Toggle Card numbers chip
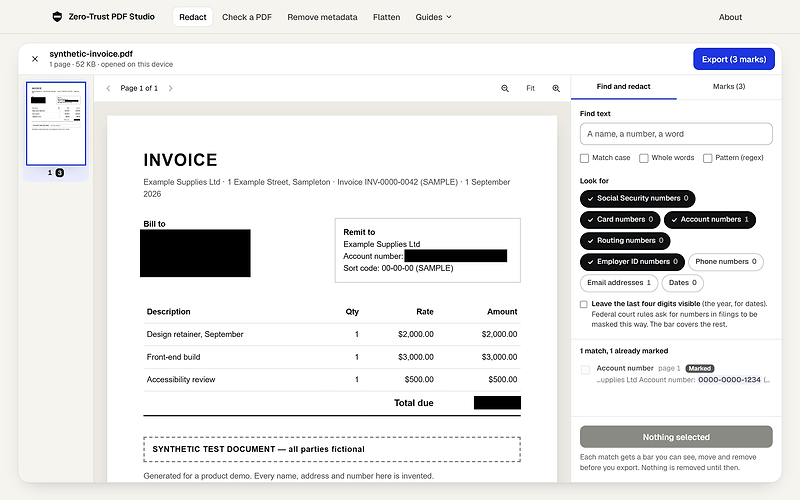800x500 pixels. click(x=620, y=219)
